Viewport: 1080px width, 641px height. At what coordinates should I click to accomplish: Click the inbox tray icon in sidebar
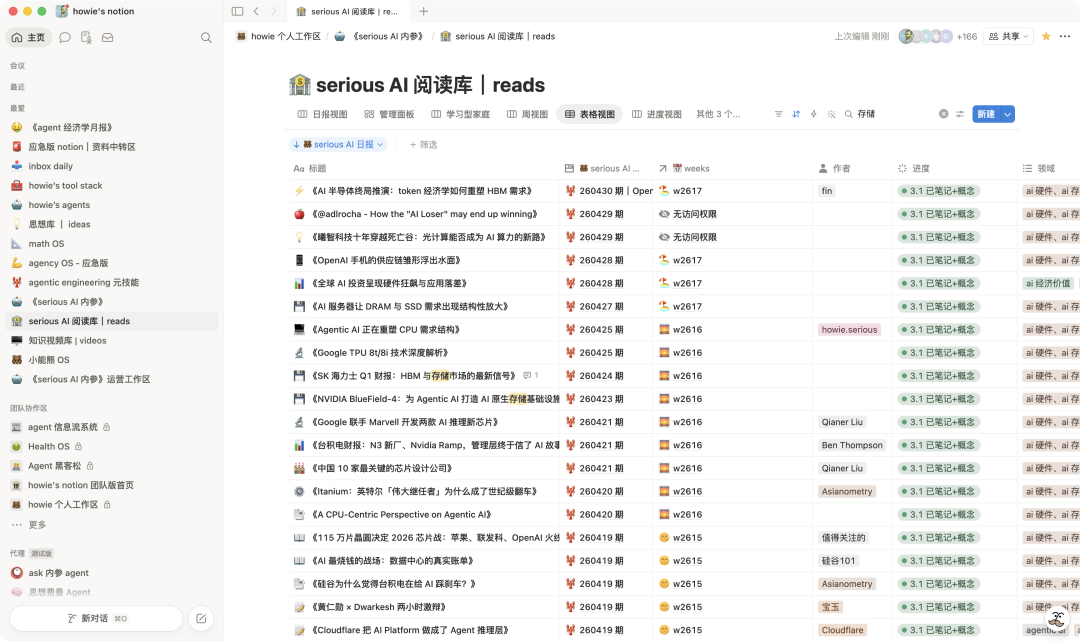(107, 38)
